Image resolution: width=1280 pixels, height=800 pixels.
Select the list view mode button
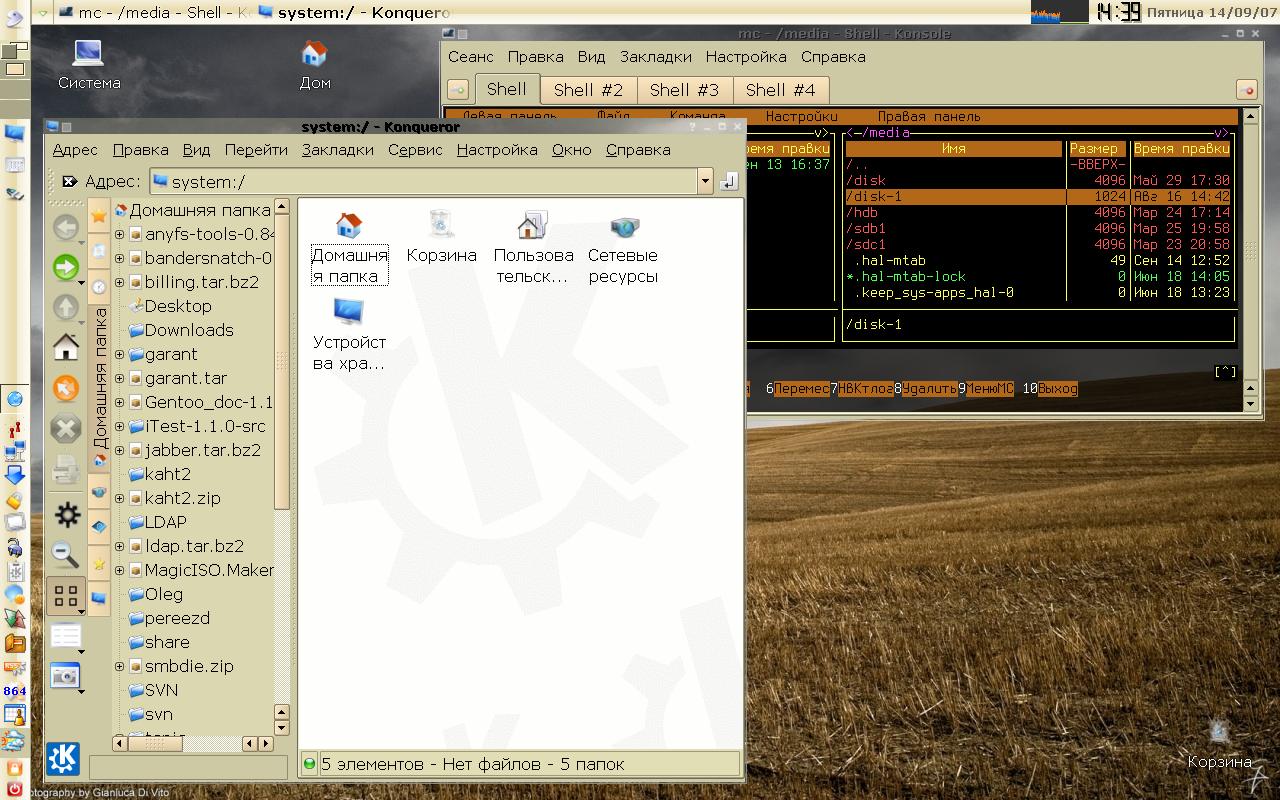(66, 637)
